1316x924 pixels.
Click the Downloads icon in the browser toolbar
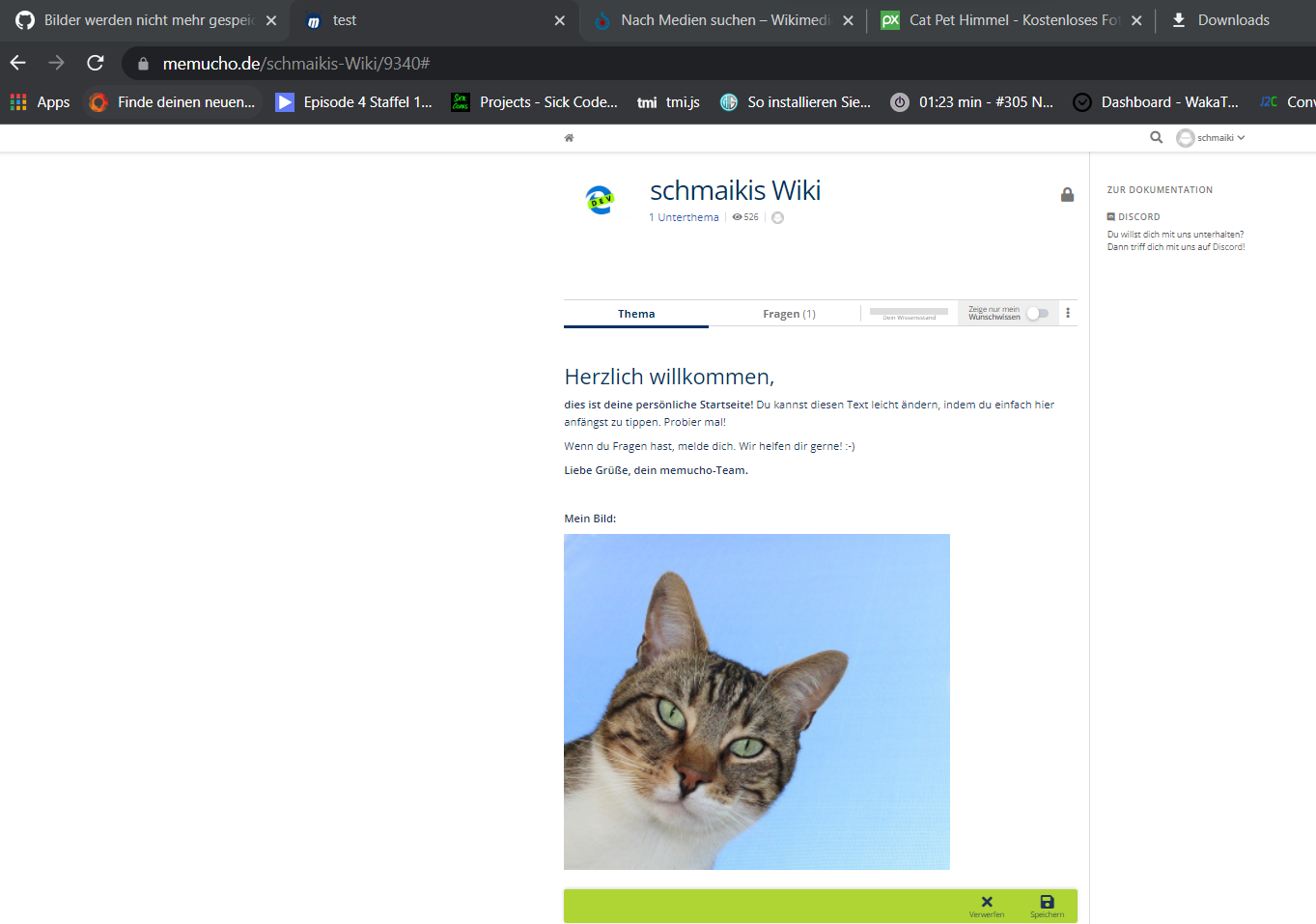click(x=1180, y=19)
